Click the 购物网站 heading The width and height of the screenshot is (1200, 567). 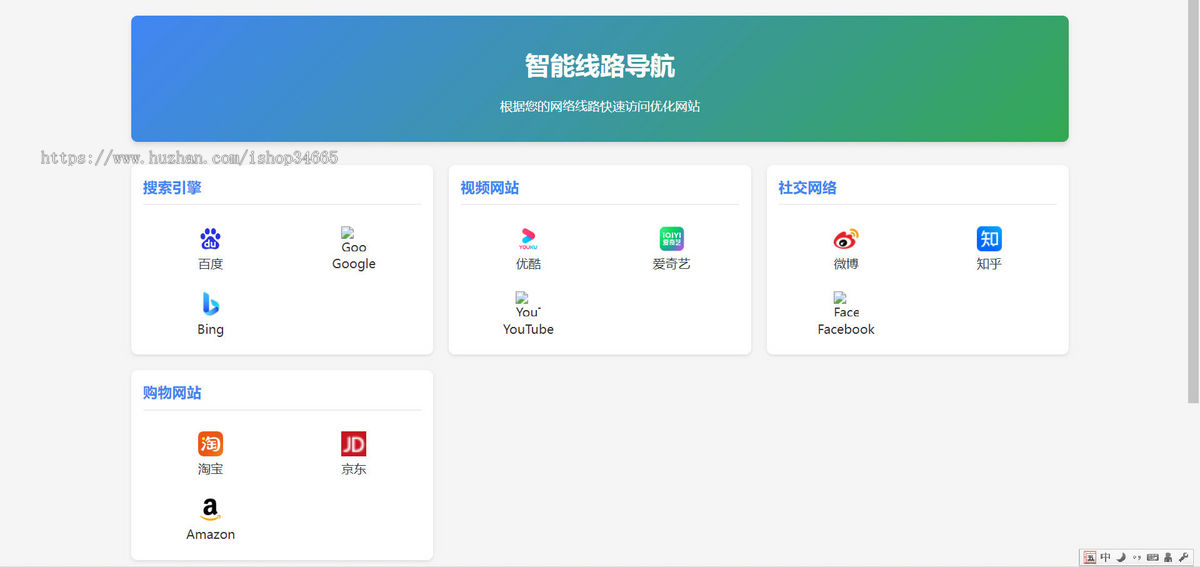point(172,392)
